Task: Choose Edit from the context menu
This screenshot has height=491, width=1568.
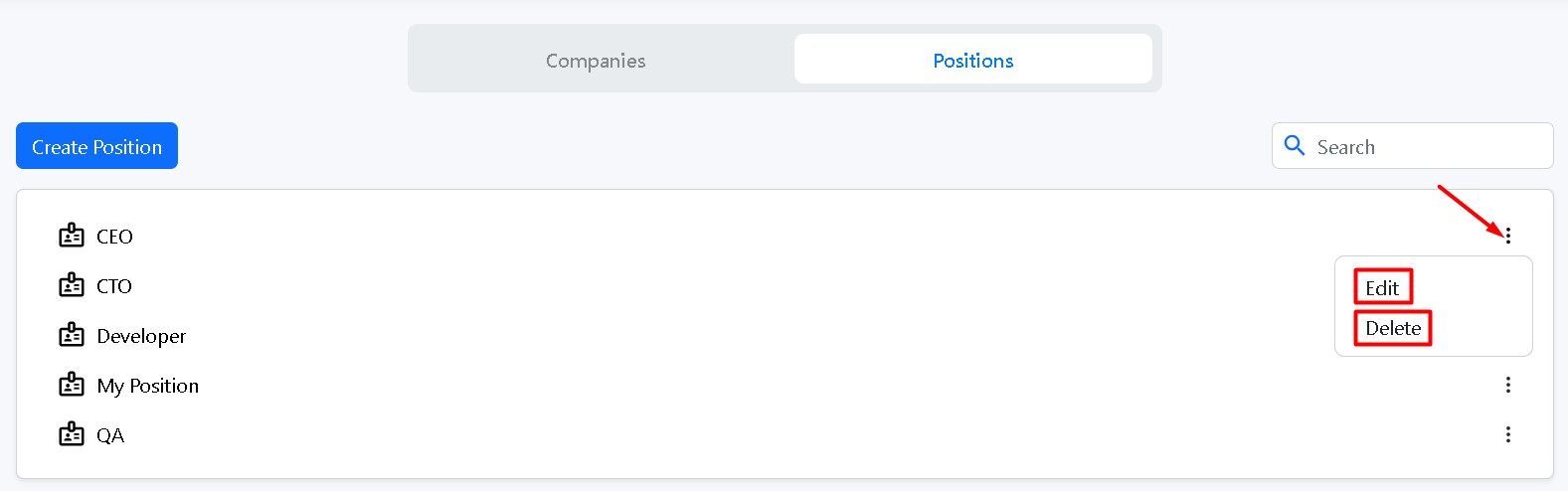Action: point(1382,288)
